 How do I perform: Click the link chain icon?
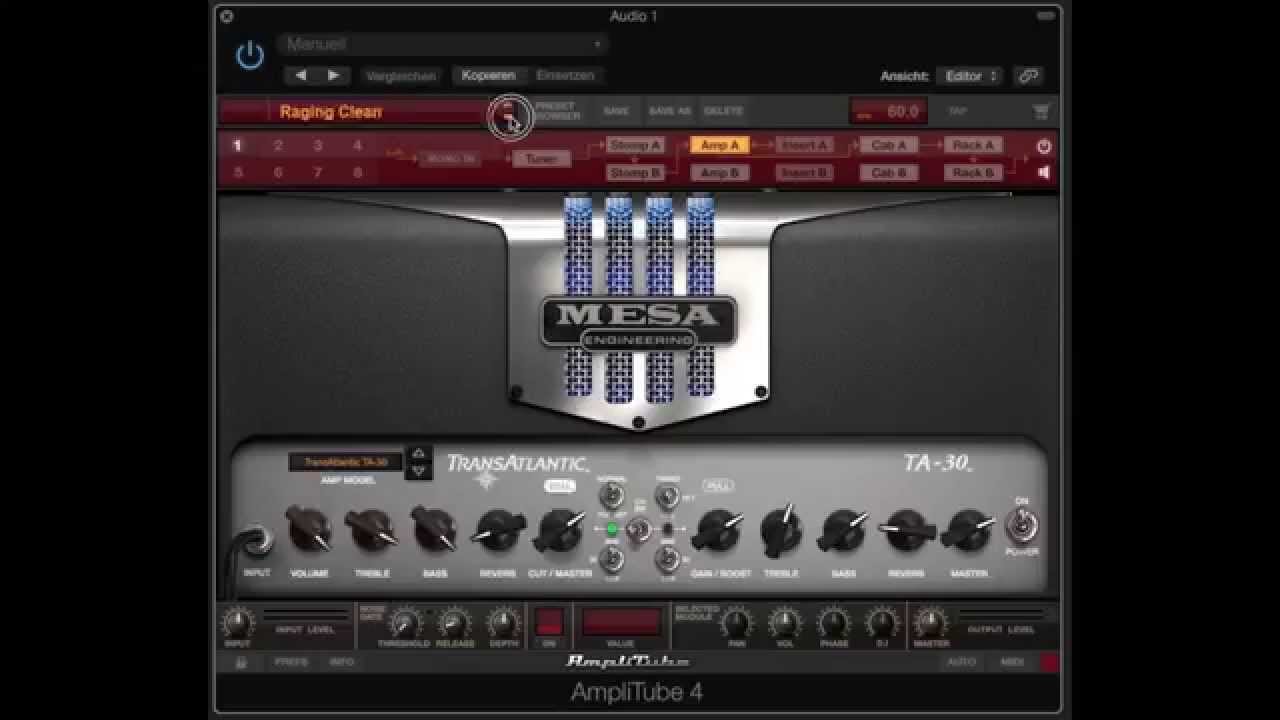1027,76
